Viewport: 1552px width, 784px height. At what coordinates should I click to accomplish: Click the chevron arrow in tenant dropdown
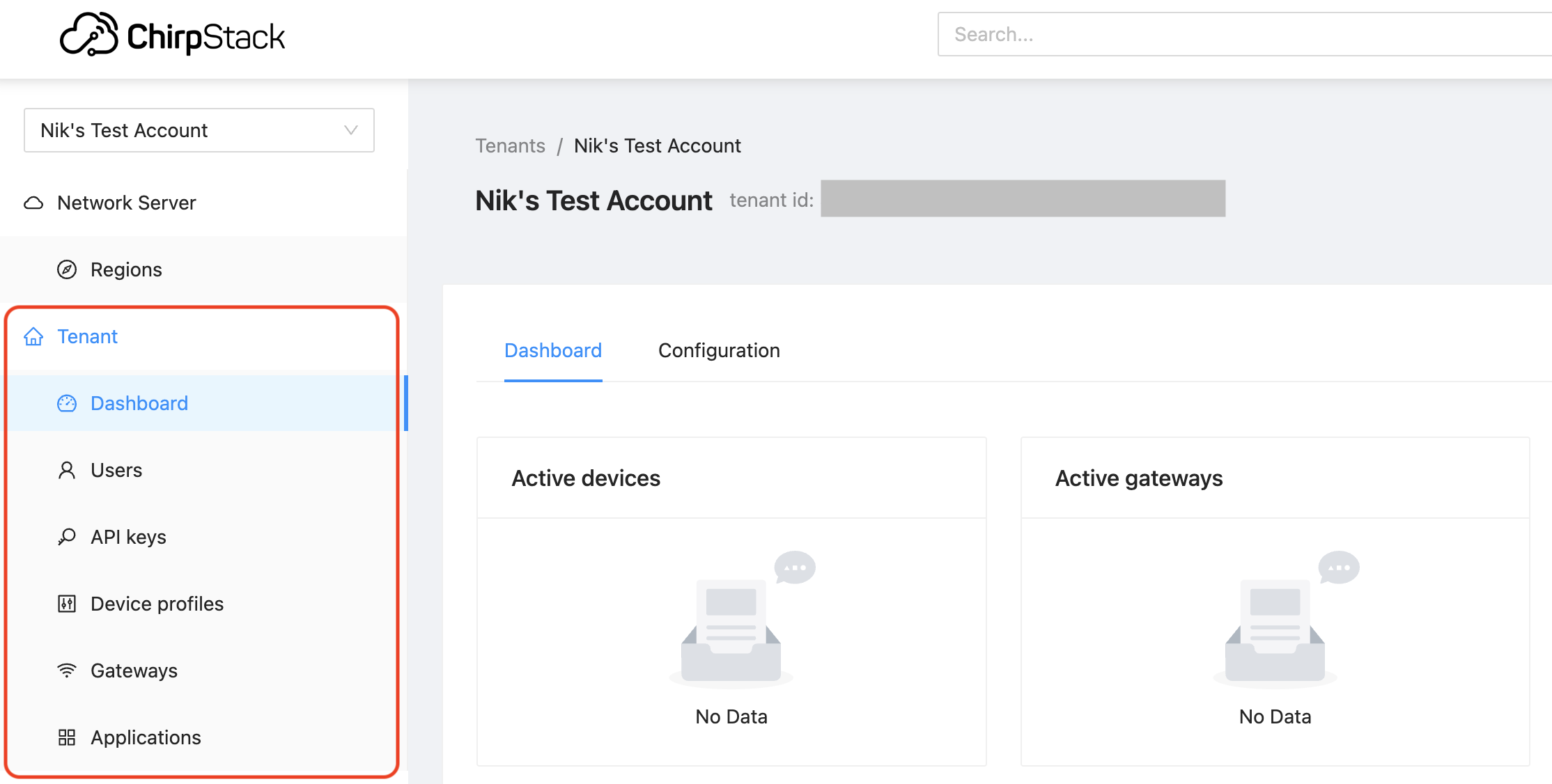coord(351,130)
